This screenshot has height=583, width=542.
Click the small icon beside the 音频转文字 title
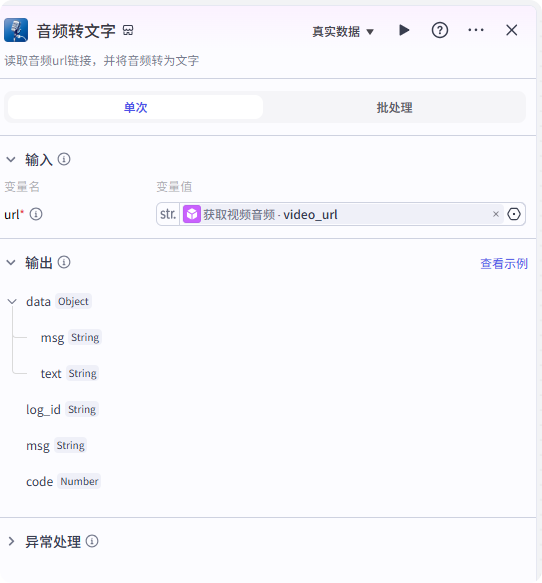tap(128, 30)
